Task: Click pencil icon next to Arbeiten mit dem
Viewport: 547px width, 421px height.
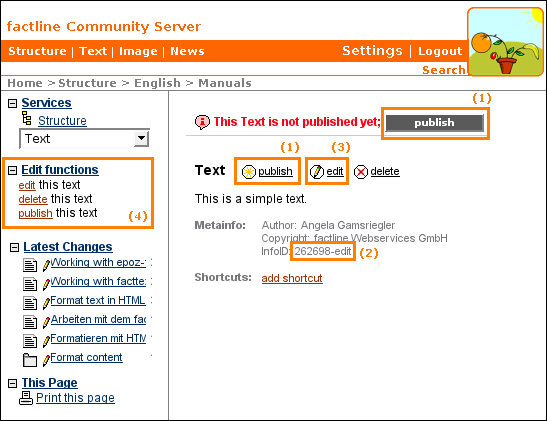Action: pyautogui.click(x=46, y=322)
